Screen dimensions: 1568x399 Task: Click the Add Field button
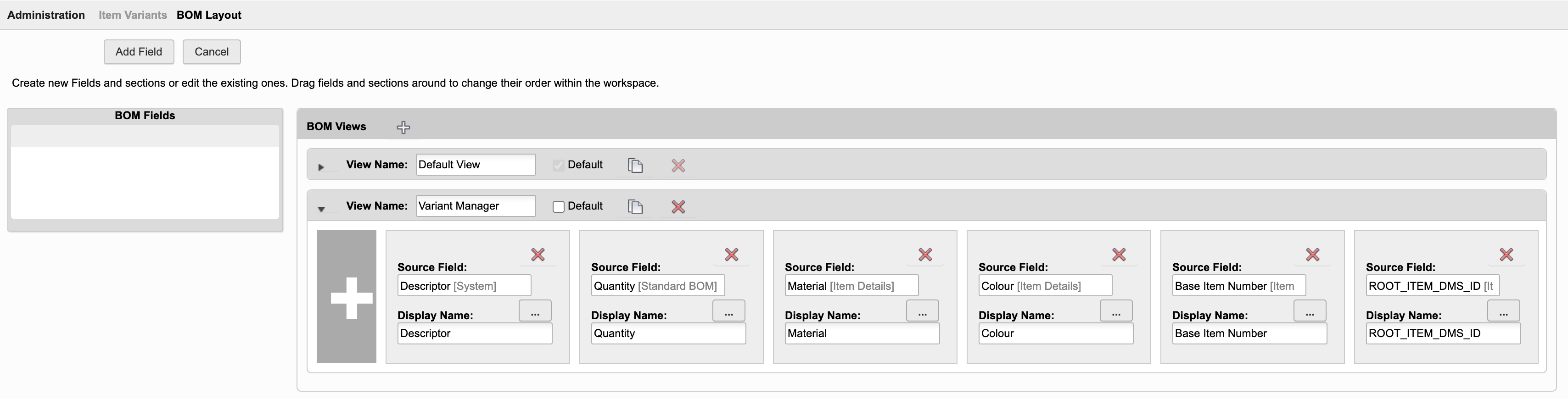click(139, 52)
